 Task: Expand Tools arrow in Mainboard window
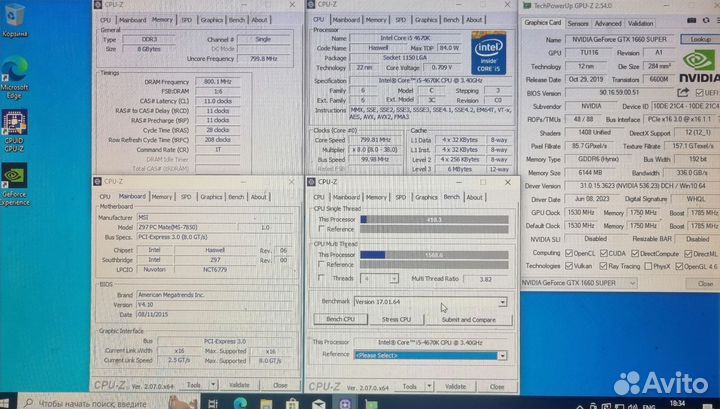pyautogui.click(x=214, y=385)
